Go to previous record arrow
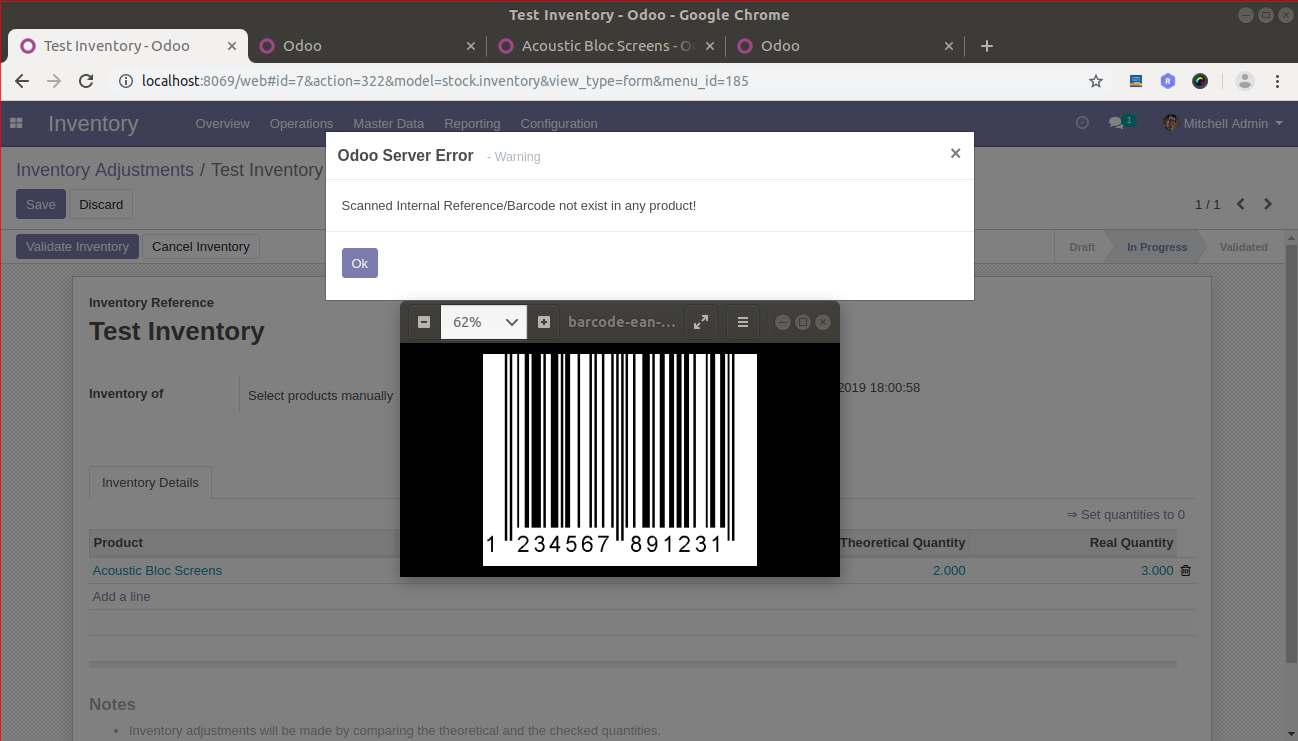 (x=1240, y=204)
